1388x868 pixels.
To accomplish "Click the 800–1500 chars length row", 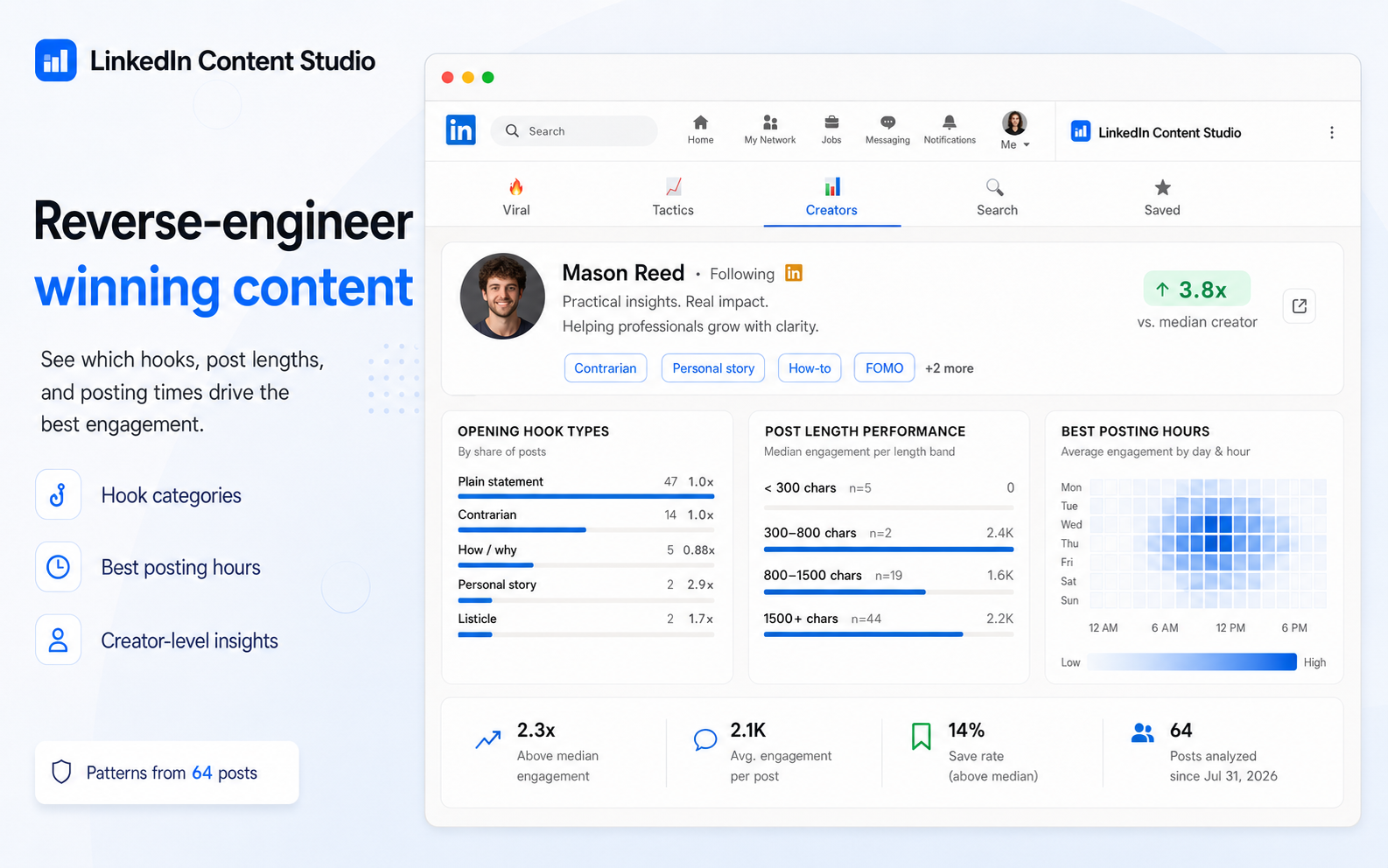I will (888, 581).
